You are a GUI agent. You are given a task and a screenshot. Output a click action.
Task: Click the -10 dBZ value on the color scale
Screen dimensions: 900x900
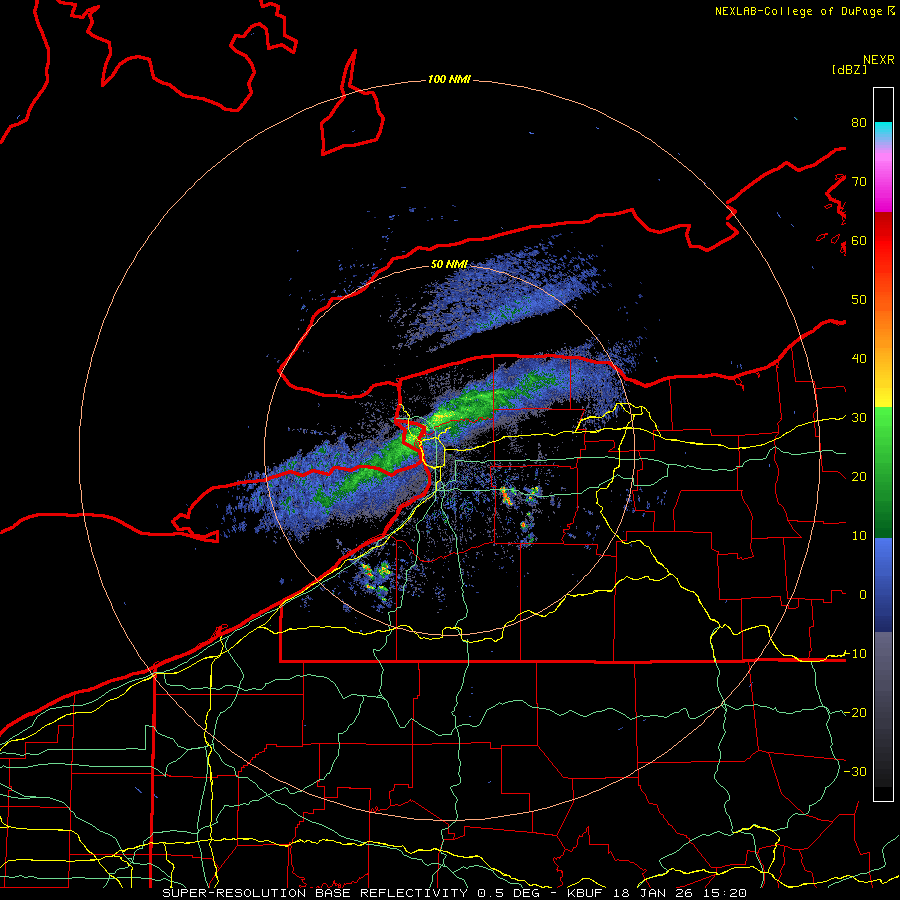[x=855, y=654]
